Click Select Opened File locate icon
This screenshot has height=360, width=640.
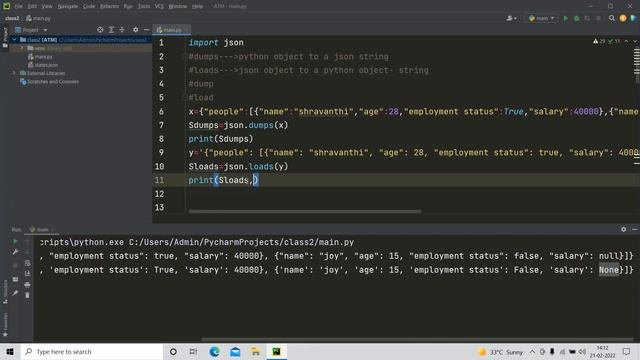coord(100,30)
